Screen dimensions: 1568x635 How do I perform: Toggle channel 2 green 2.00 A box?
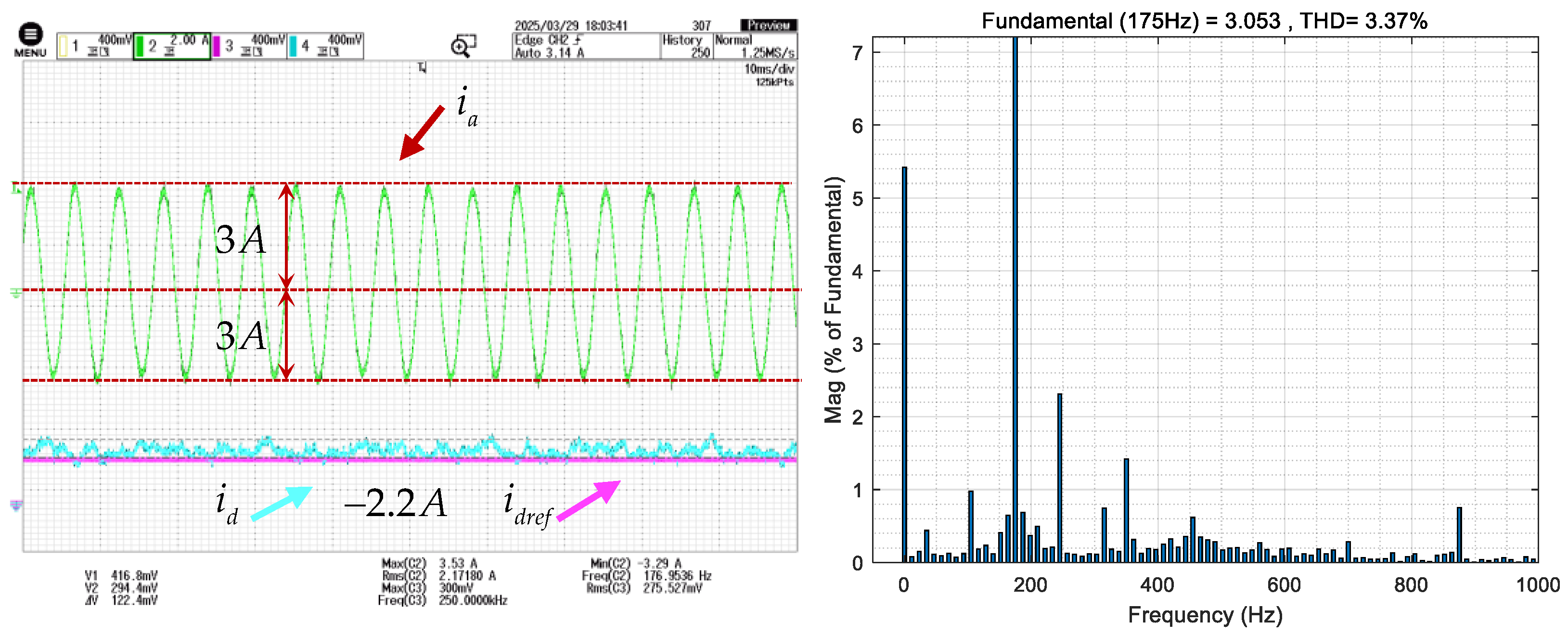pyautogui.click(x=172, y=46)
